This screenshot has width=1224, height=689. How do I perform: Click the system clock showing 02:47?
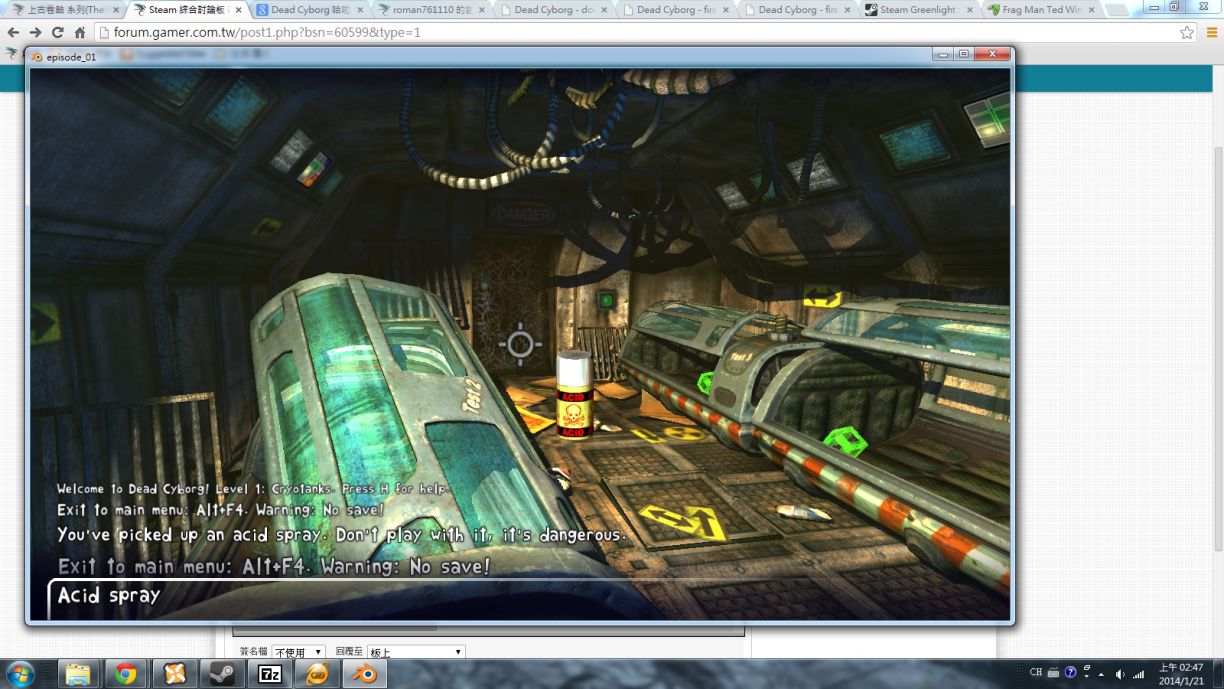tap(1181, 674)
